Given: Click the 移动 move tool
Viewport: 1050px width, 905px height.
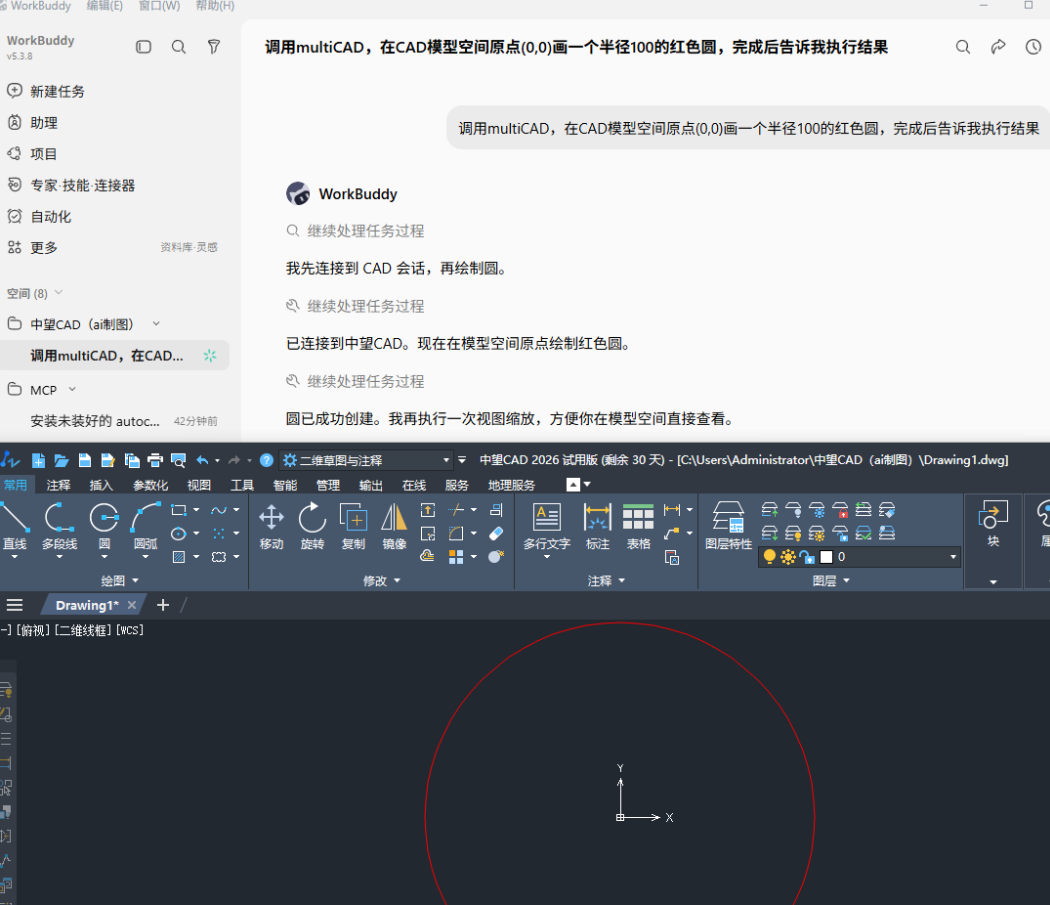Looking at the screenshot, I should coord(271,527).
